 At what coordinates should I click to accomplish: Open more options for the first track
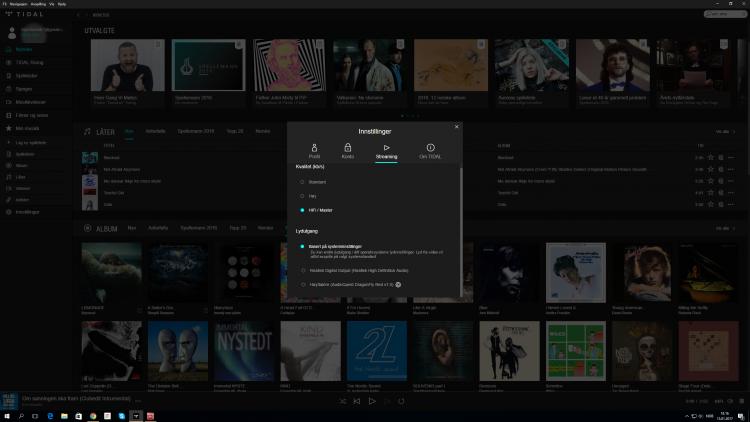[731, 157]
